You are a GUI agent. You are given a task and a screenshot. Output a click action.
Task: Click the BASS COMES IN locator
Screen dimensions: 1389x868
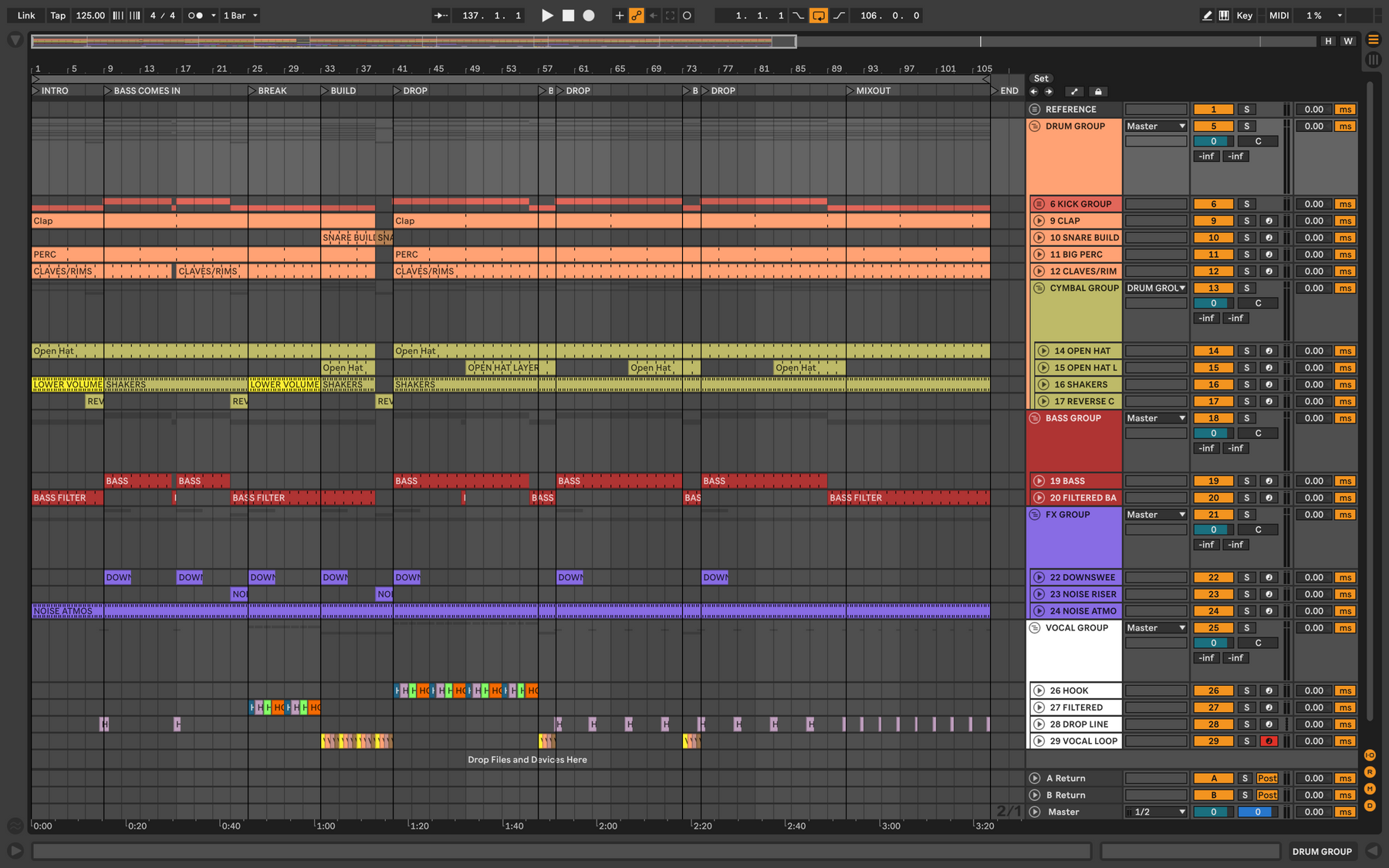143,91
